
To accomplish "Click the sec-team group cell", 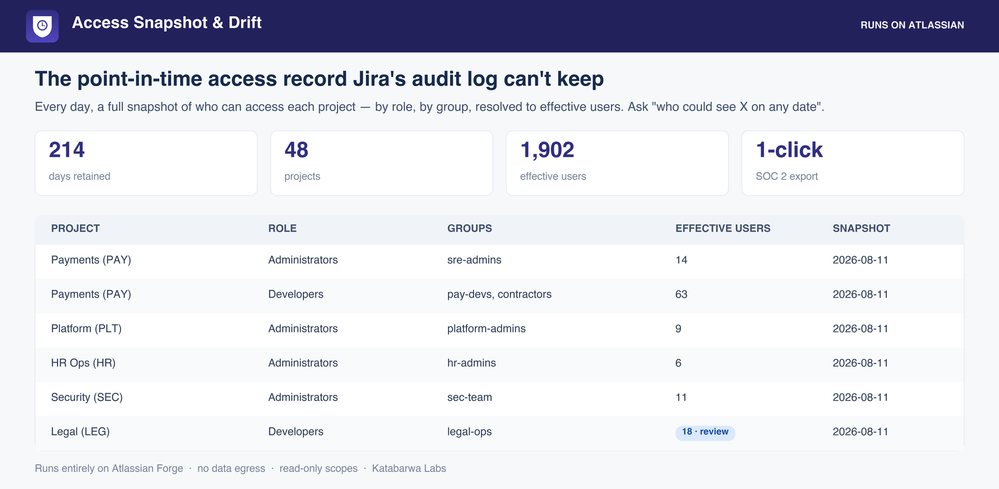I will click(x=470, y=398).
